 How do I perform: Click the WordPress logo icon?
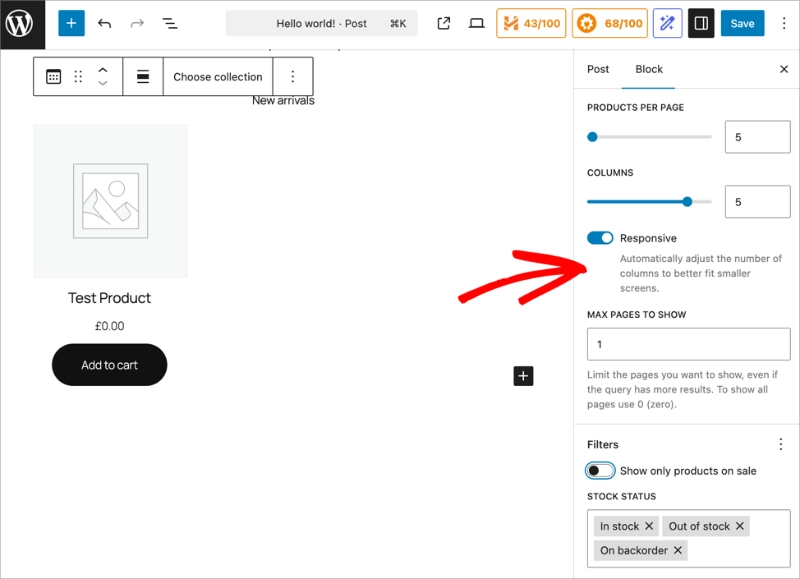coord(22,23)
